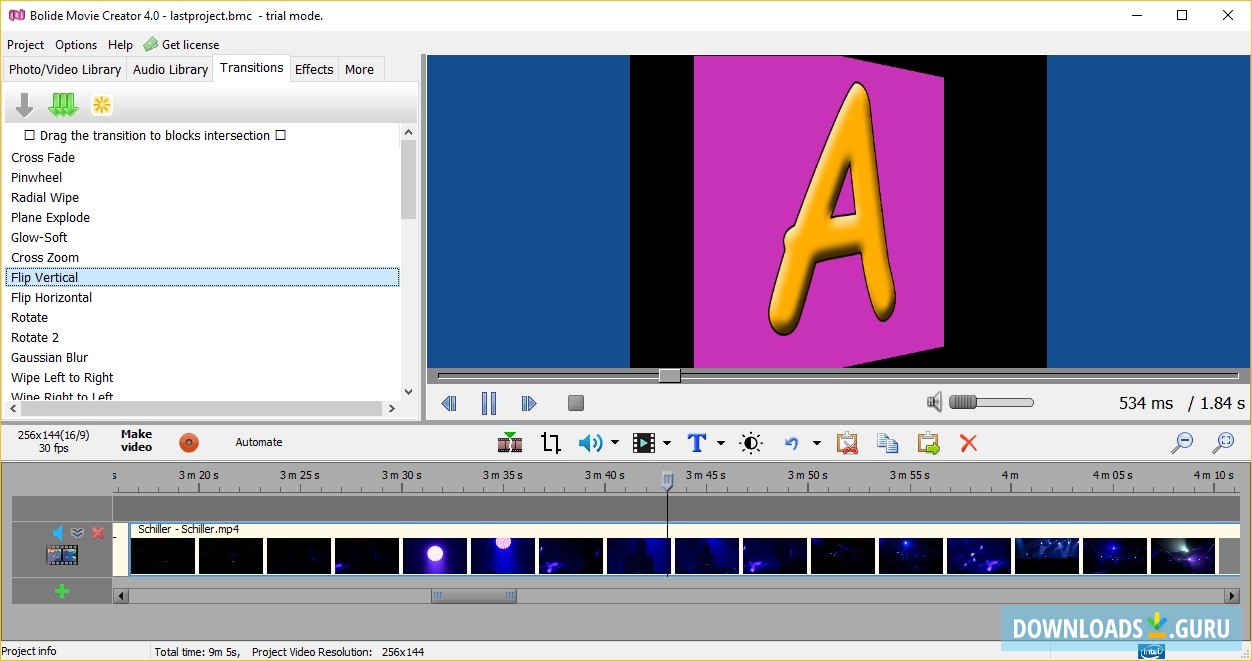Screen dimensions: 1252x661
Task: Pause the preview playback
Action: coord(489,403)
